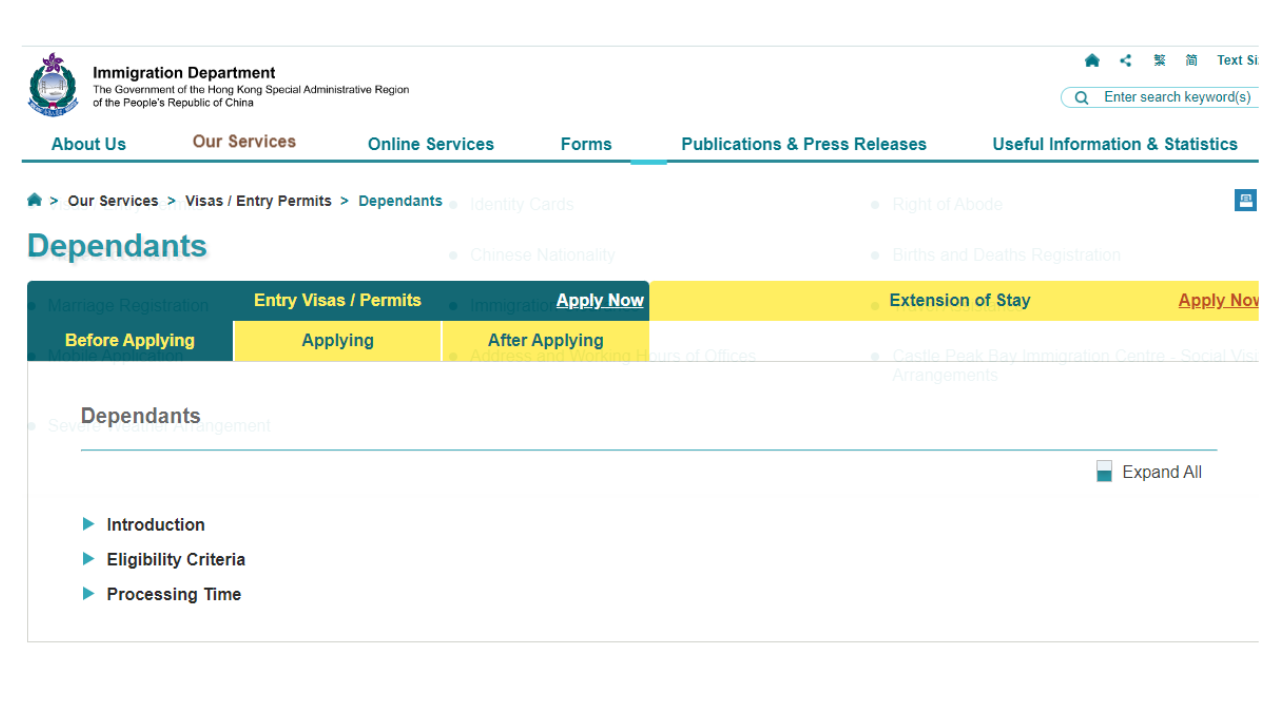Click the search magnifier icon
This screenshot has width=1280, height=720.
(x=1081, y=98)
